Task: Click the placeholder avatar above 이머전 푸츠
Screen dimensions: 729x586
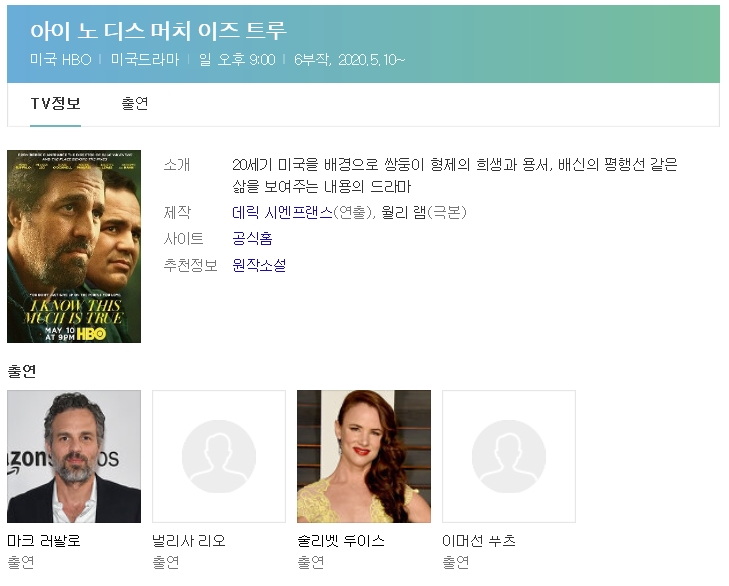Action: click(x=509, y=456)
